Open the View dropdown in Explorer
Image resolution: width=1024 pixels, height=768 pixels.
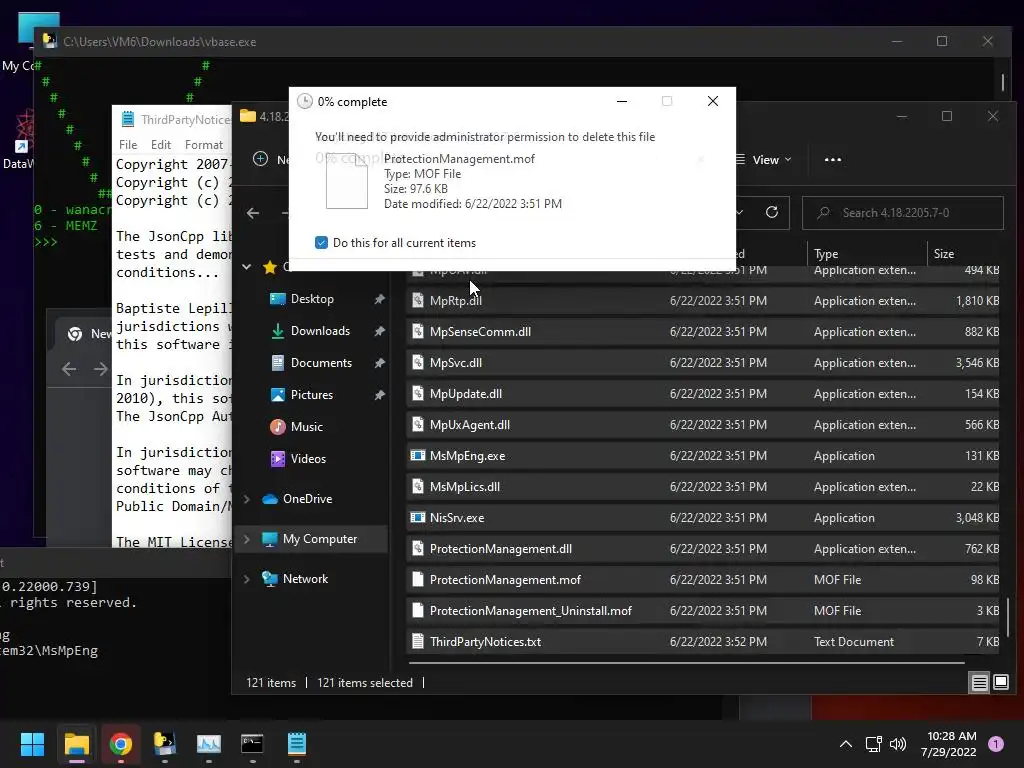coord(763,160)
